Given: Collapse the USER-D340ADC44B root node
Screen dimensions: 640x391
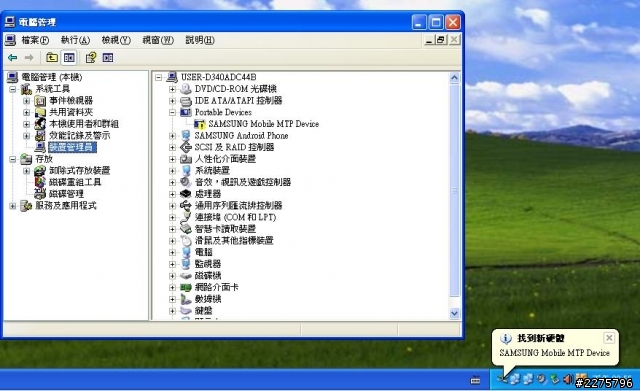Looking at the screenshot, I should click(x=159, y=77).
